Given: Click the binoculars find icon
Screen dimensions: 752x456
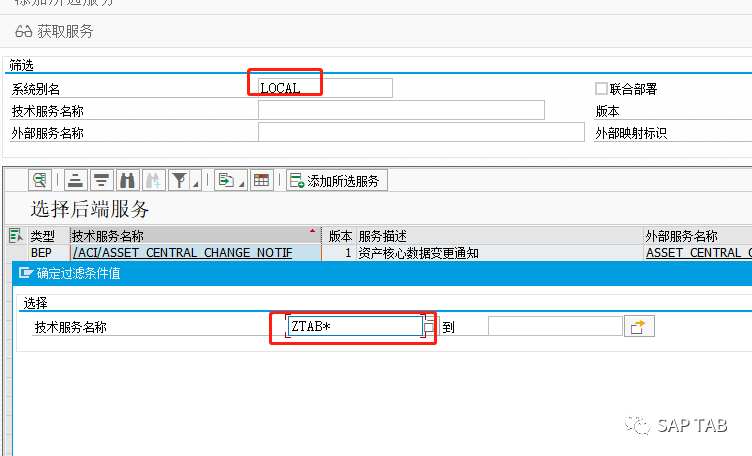Looking at the screenshot, I should pyautogui.click(x=127, y=181).
